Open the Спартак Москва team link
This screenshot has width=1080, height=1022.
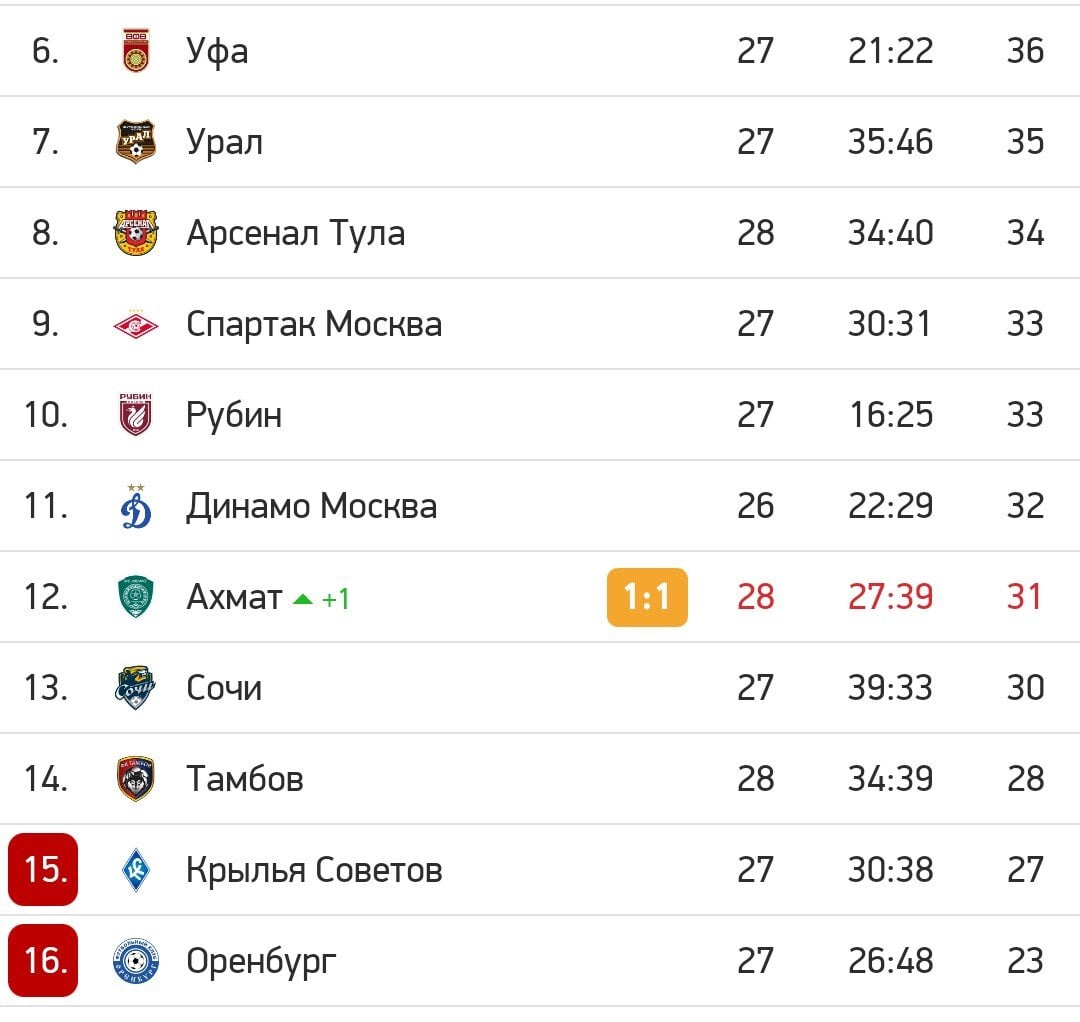click(314, 324)
